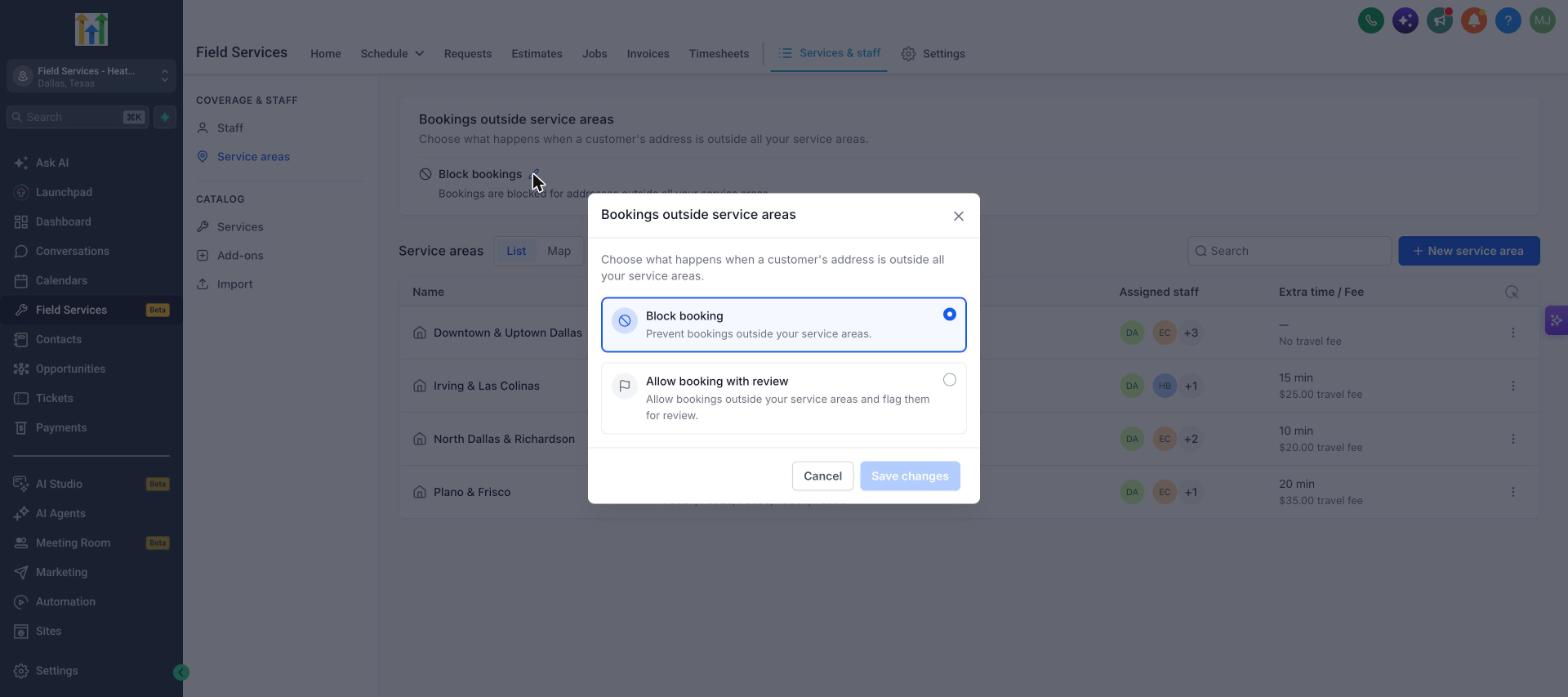Click the Cancel button in dialog

pos(823,476)
